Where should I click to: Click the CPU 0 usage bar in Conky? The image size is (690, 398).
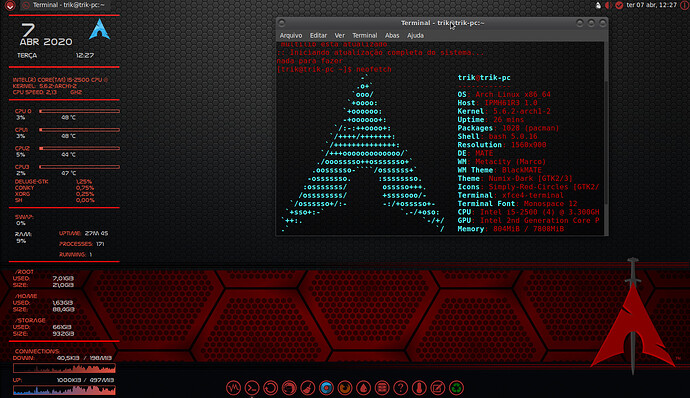79,111
